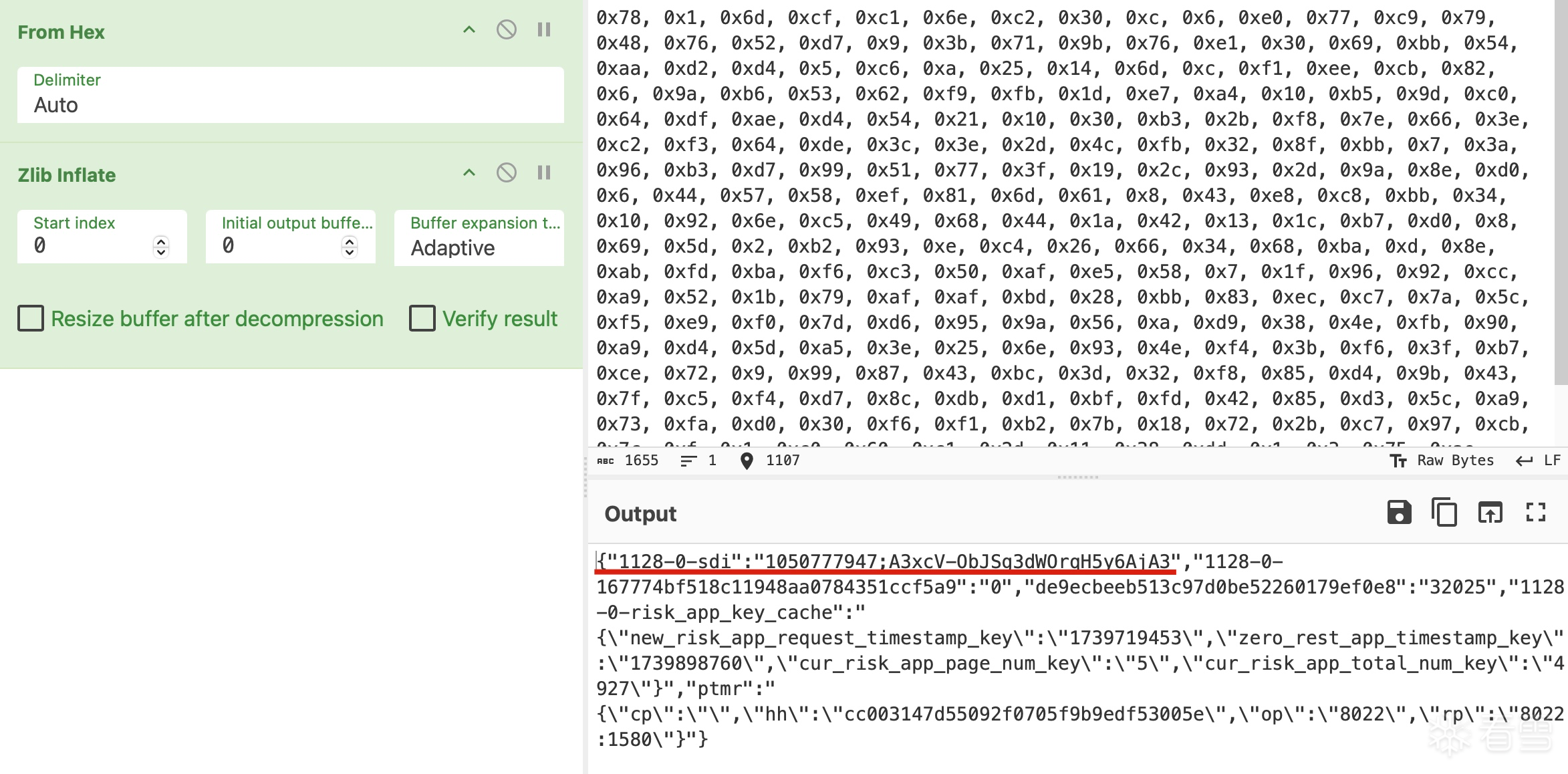The width and height of the screenshot is (1568, 774).
Task: Maximise the output pane
Action: coord(1536,513)
